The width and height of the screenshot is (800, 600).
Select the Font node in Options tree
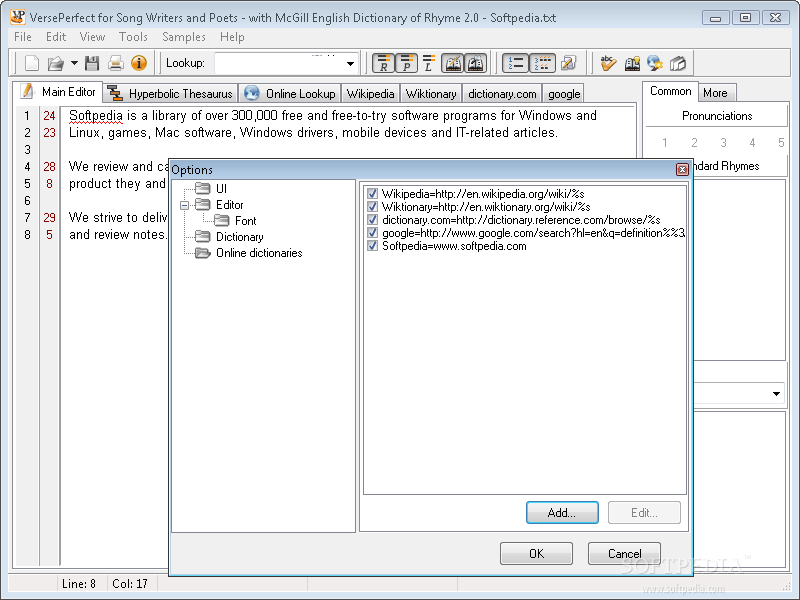(245, 221)
